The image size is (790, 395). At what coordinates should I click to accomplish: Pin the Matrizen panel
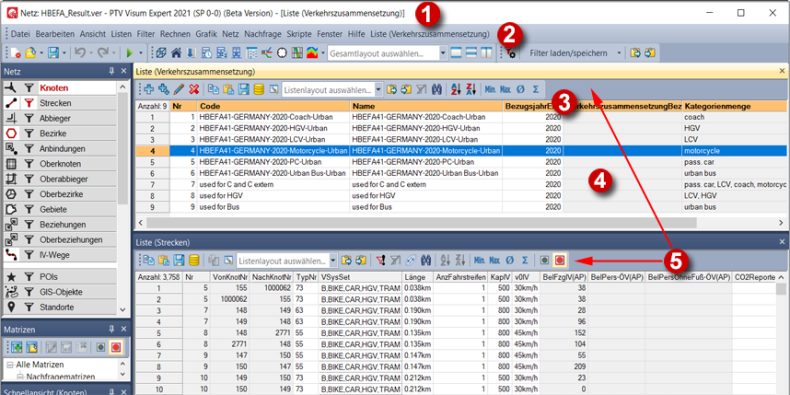(112, 328)
